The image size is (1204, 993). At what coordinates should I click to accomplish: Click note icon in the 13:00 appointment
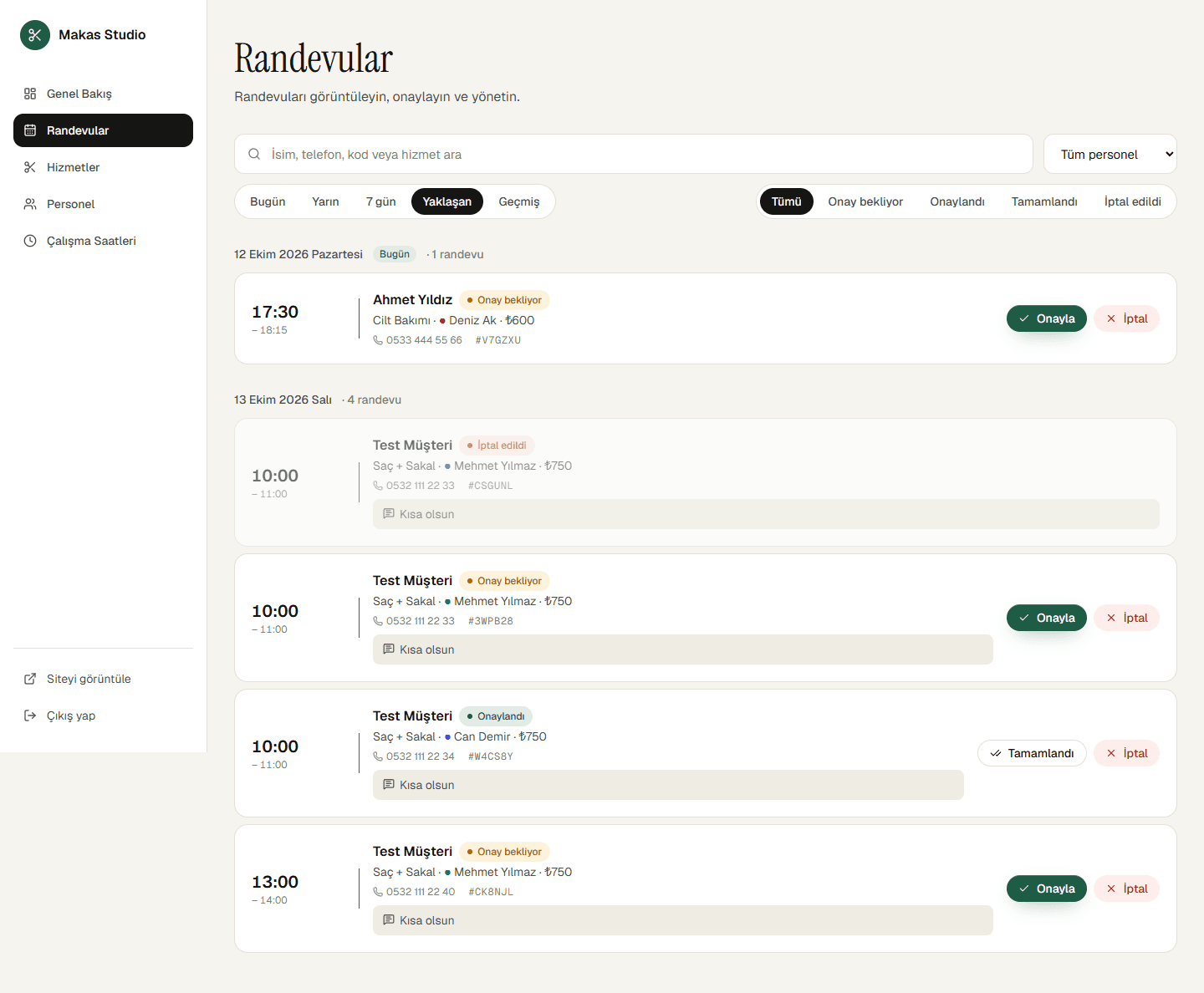point(389,919)
